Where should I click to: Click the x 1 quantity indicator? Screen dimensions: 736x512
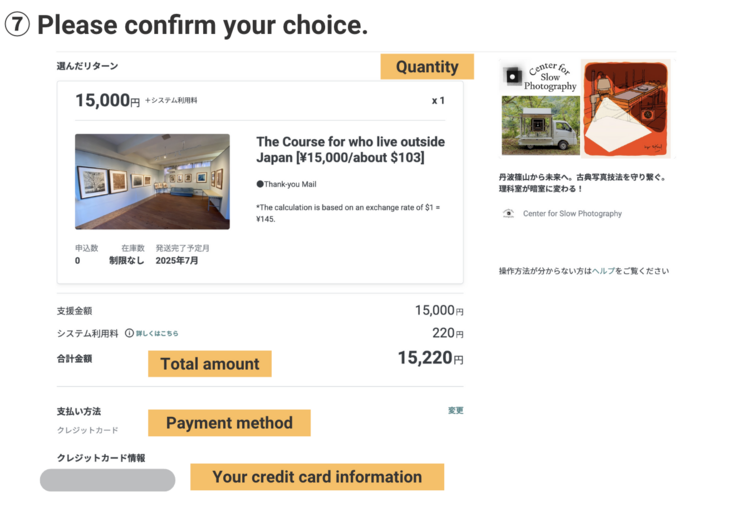click(x=438, y=101)
